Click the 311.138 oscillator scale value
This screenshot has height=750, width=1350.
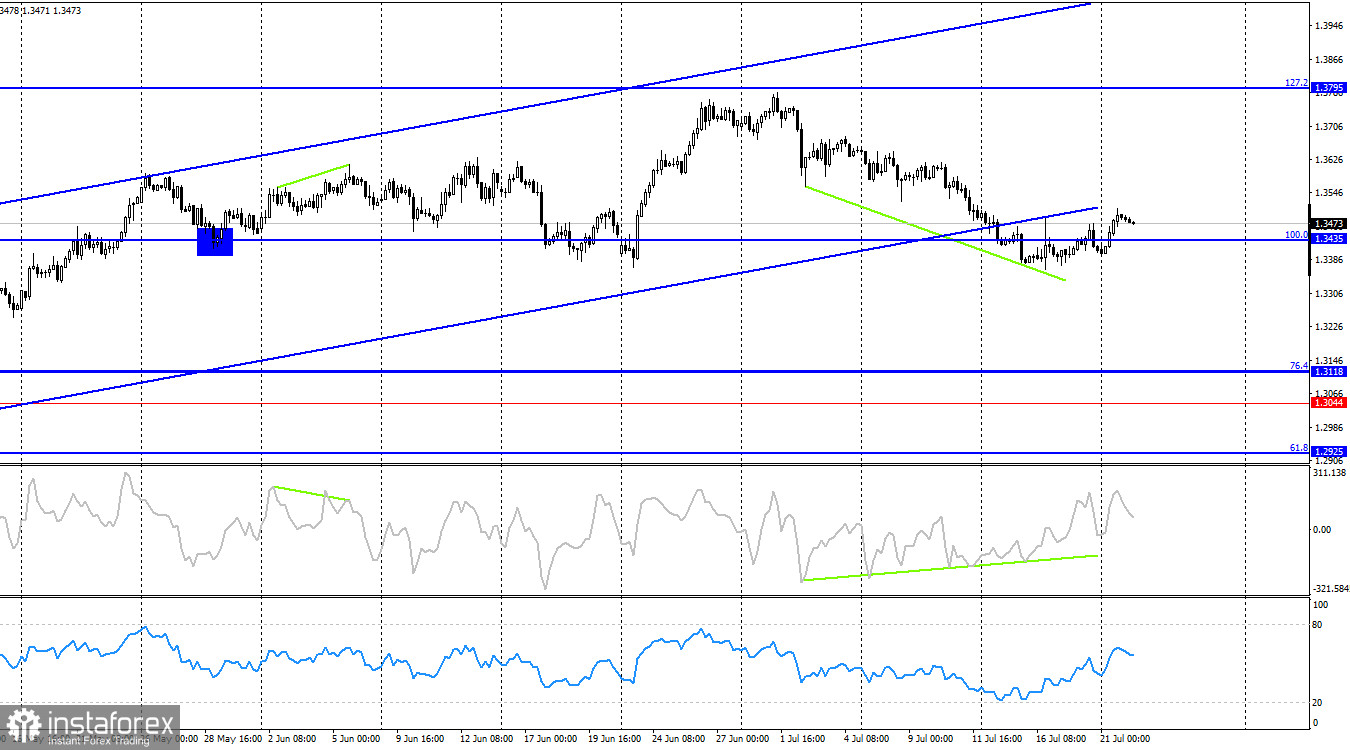[1330, 472]
